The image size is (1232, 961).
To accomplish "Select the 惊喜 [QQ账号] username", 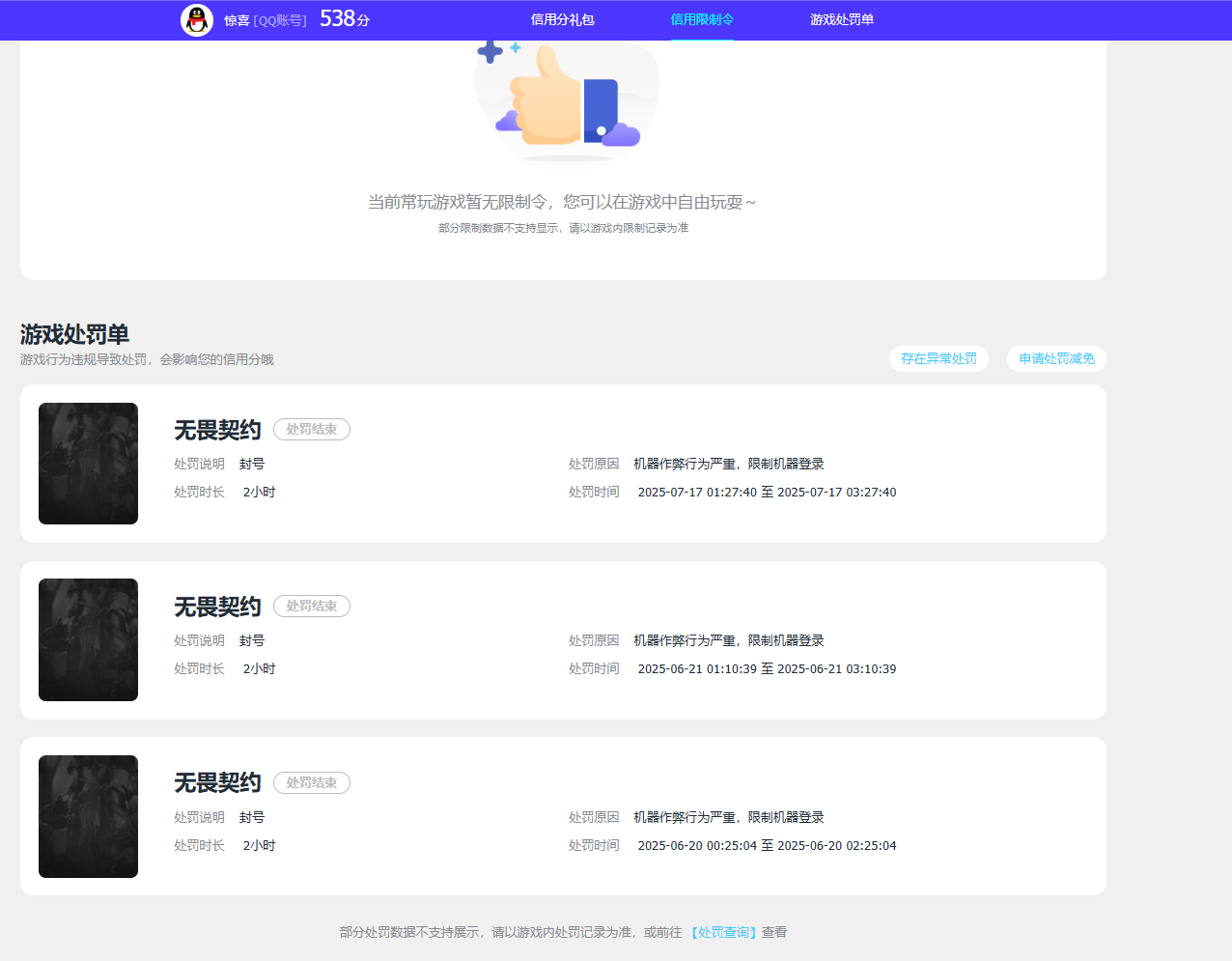I will [266, 20].
